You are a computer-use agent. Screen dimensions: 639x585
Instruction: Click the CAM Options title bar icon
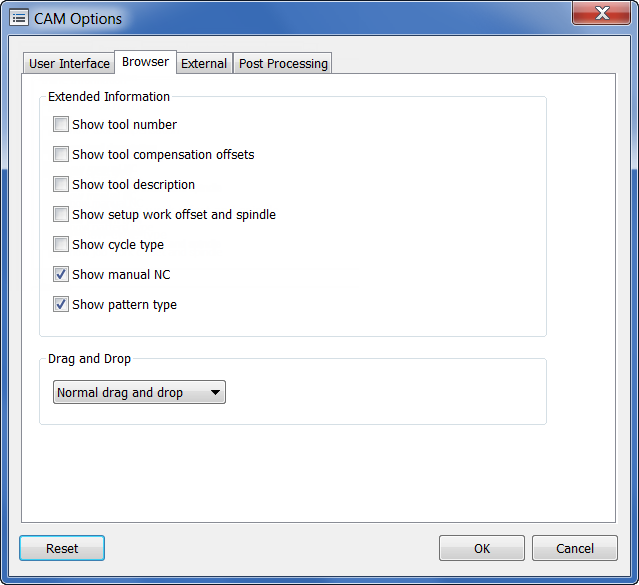pos(18,18)
